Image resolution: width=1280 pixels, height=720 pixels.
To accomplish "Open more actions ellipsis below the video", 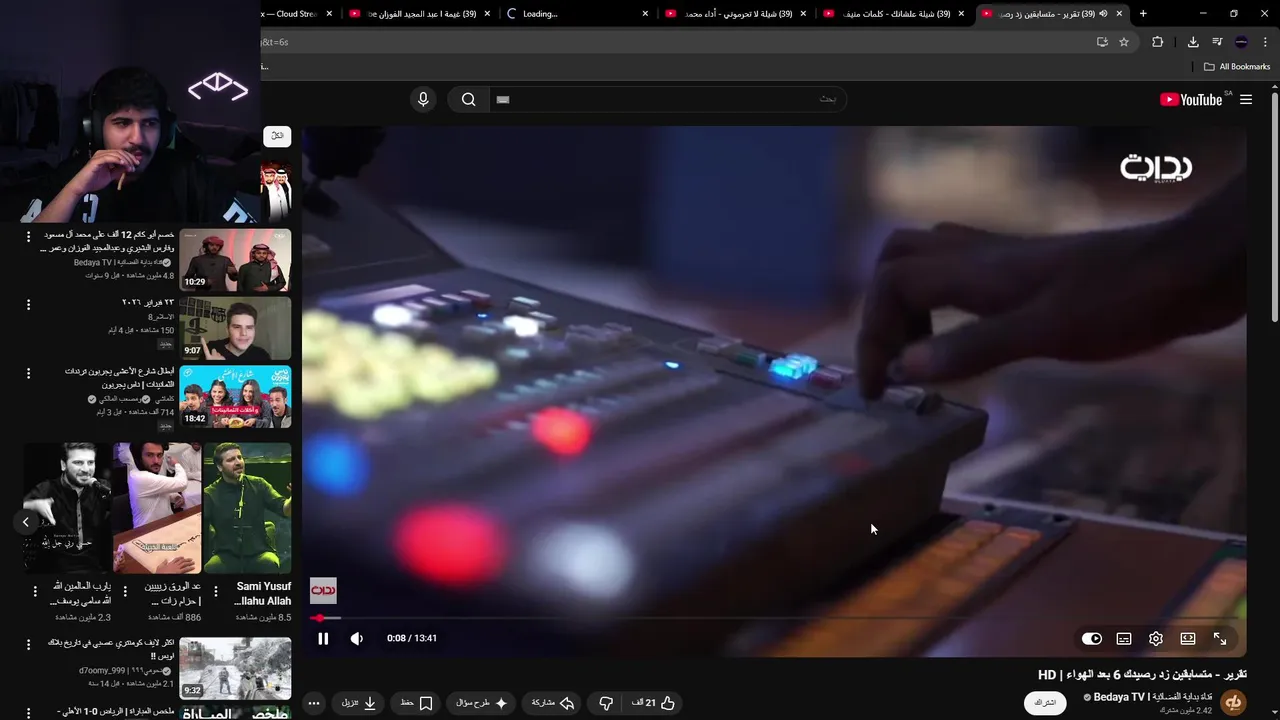I will click(x=314, y=703).
